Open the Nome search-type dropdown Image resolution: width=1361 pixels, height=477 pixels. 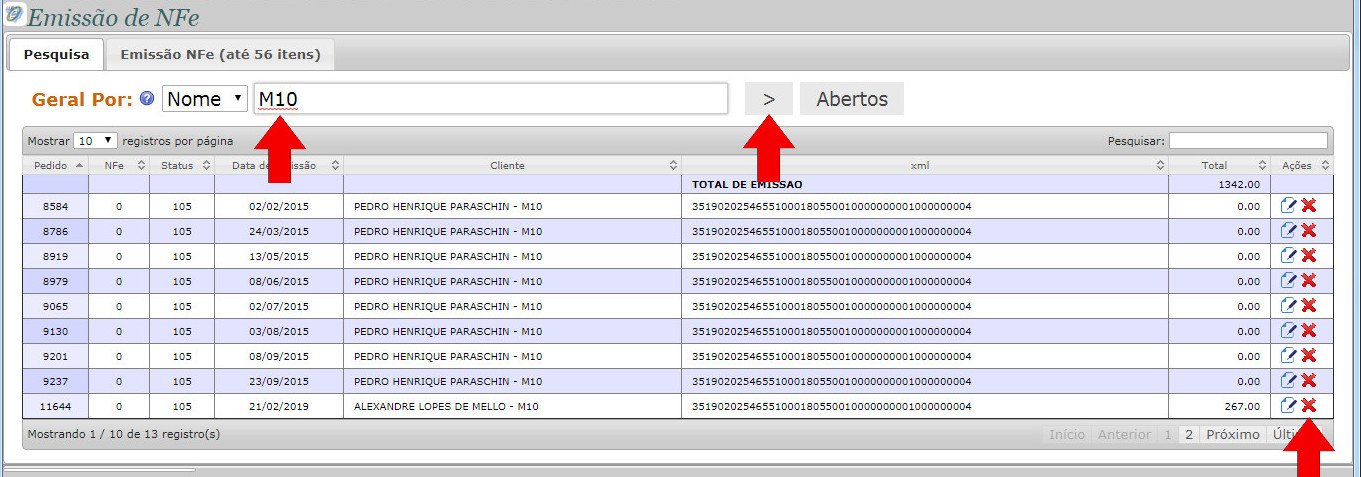(x=205, y=99)
